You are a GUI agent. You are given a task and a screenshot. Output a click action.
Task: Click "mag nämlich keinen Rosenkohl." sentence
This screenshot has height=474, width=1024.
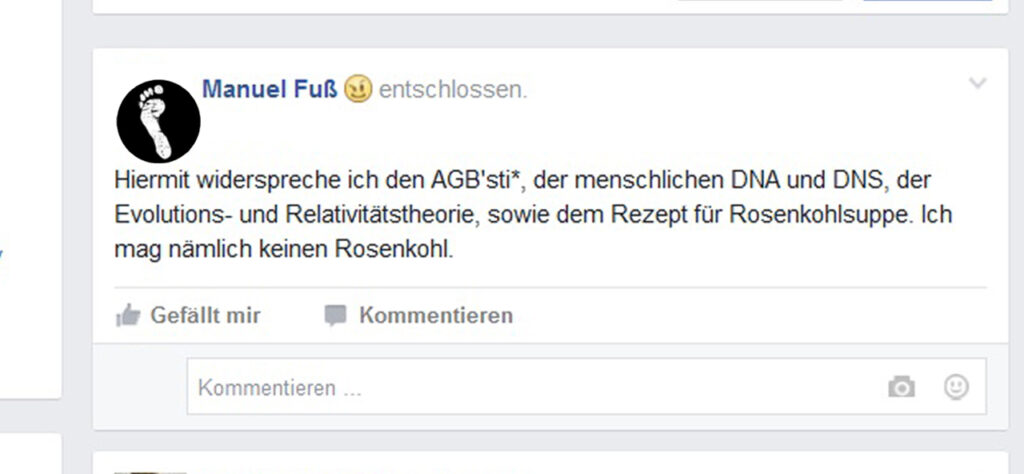click(283, 250)
